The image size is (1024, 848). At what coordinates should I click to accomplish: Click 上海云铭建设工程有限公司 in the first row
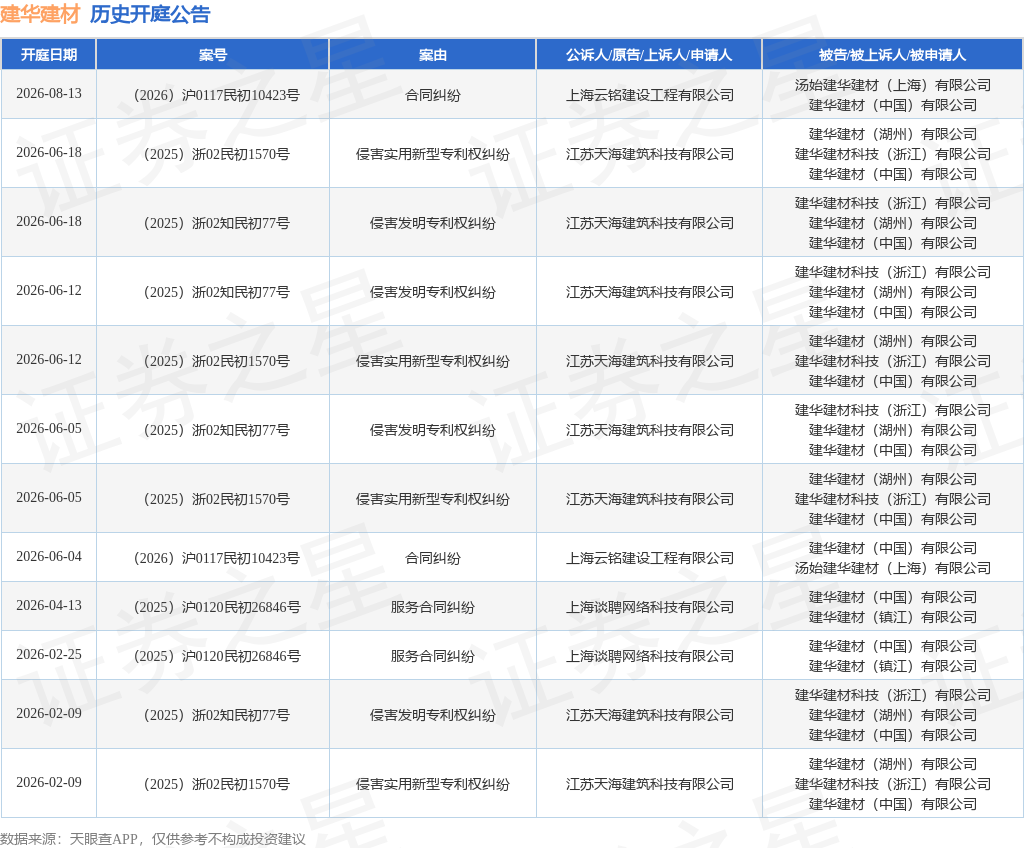[x=650, y=95]
